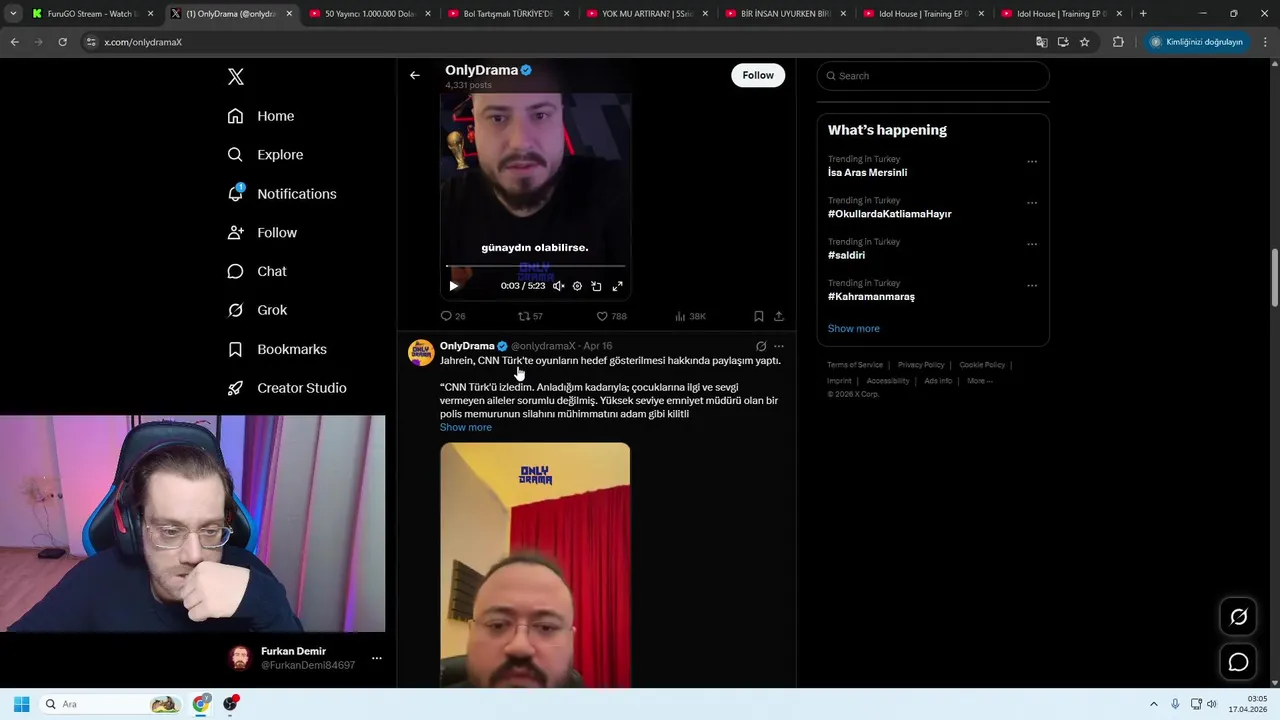
Task: Open OnlyDrama avatar on Apr 16 post
Action: (421, 352)
